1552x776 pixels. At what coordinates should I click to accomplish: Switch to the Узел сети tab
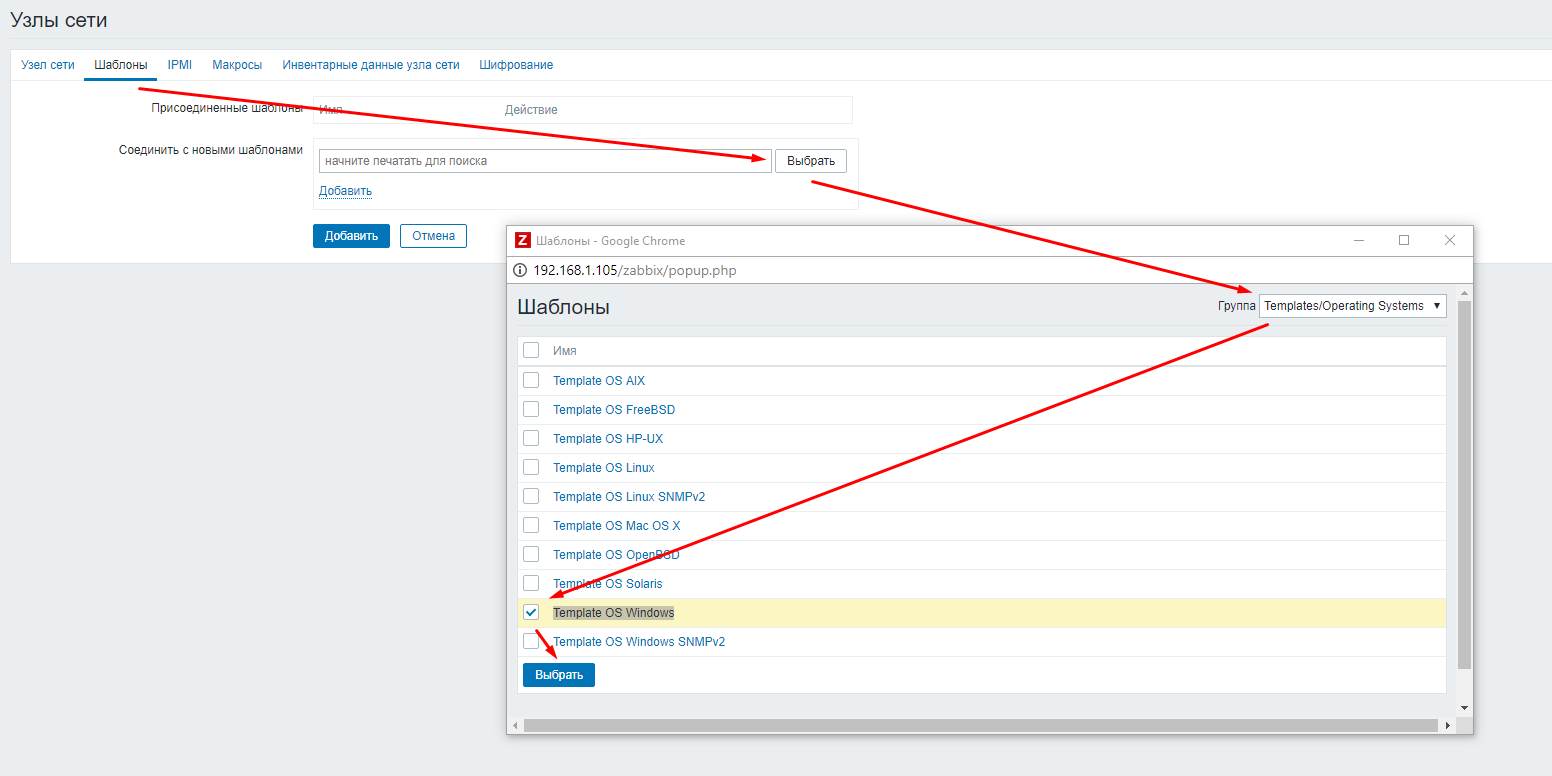[x=48, y=65]
